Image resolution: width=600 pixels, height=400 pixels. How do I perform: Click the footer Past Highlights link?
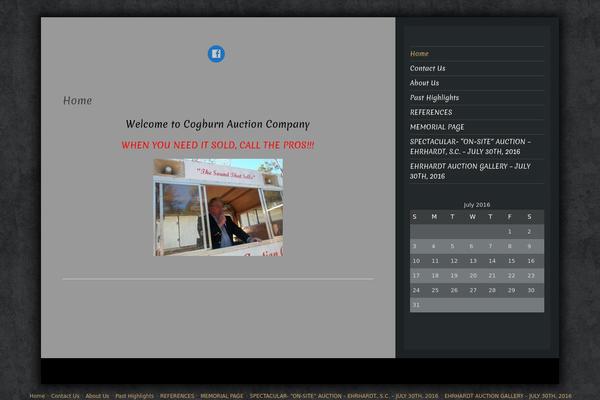pyautogui.click(x=135, y=396)
